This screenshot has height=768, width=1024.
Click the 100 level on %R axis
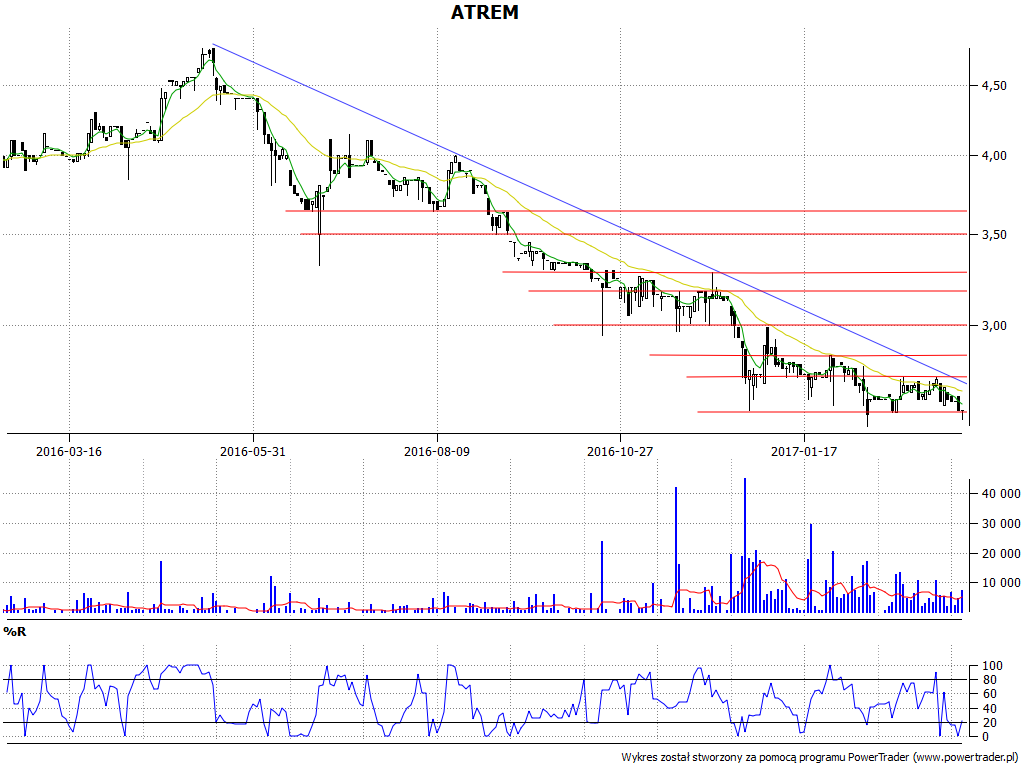tap(991, 666)
